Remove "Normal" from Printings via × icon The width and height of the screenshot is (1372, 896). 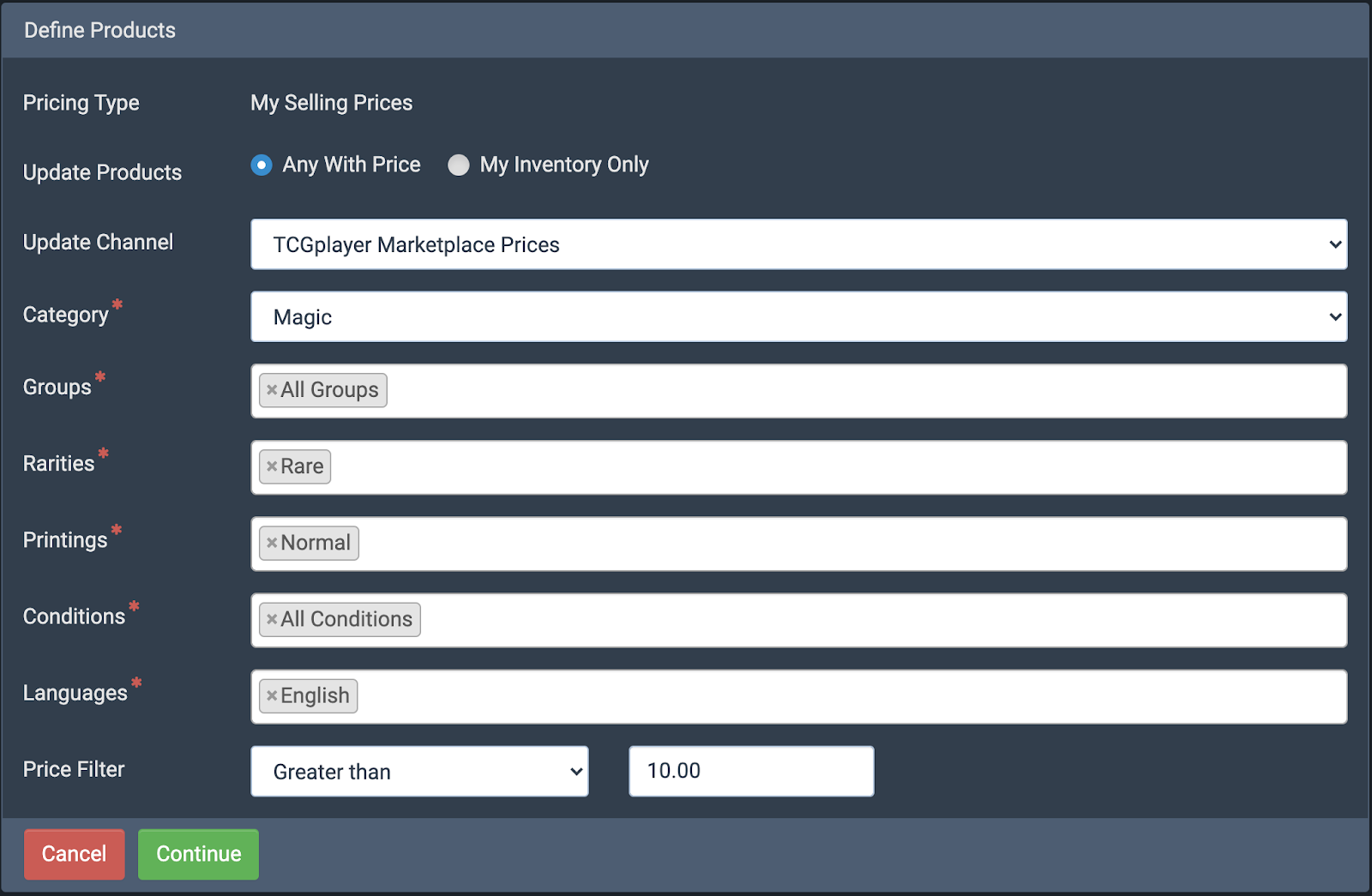point(273,543)
